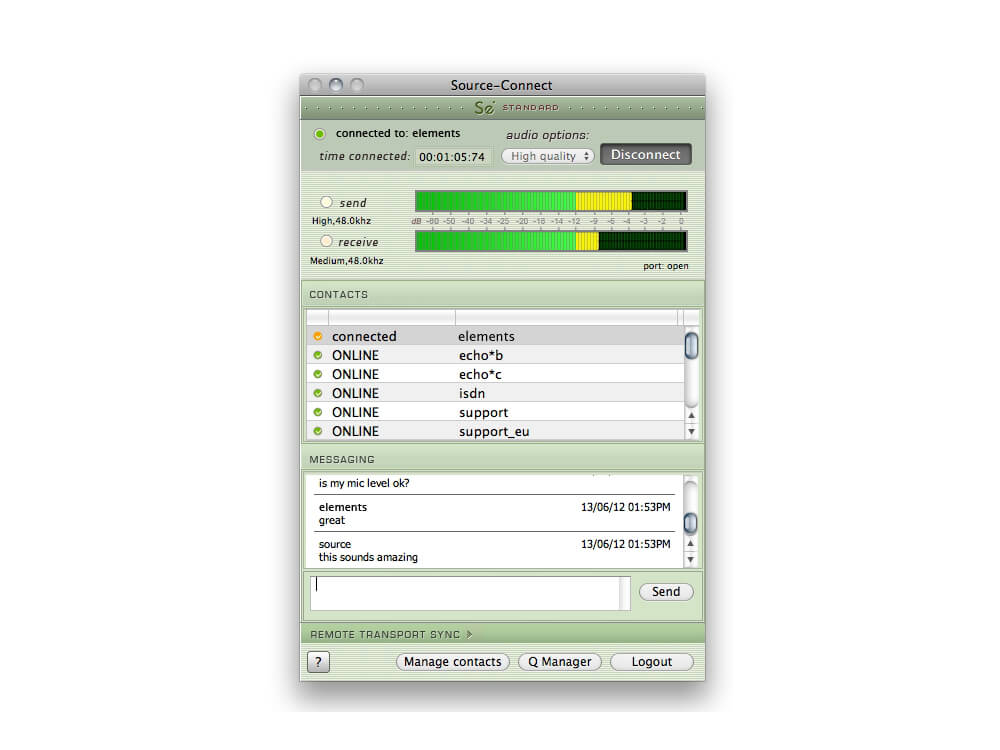Click the High,48.0khz send label
This screenshot has width=1000, height=750.
click(x=341, y=221)
